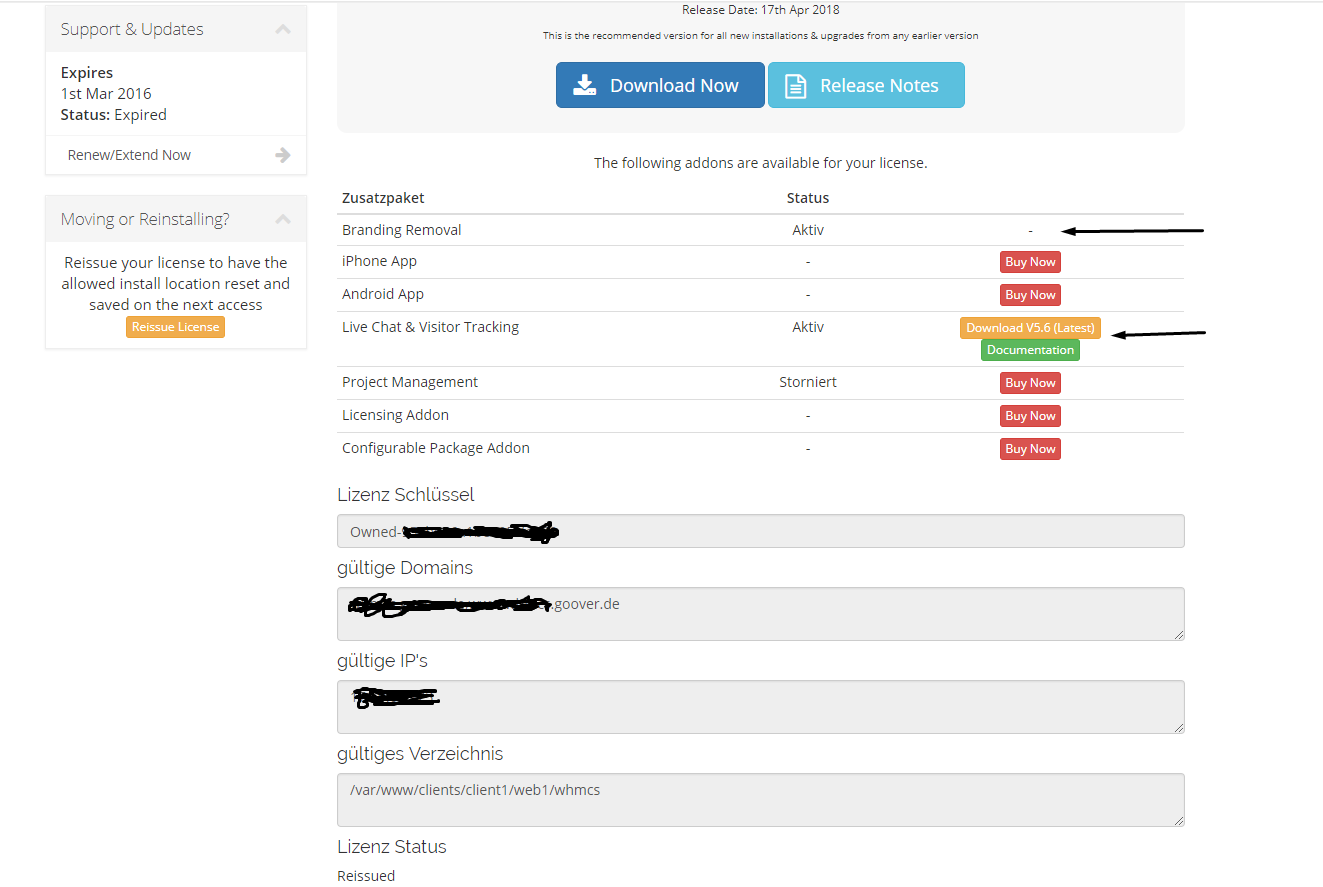The height and width of the screenshot is (887, 1323).
Task: Buy the iPhone App addon
Action: (1030, 262)
